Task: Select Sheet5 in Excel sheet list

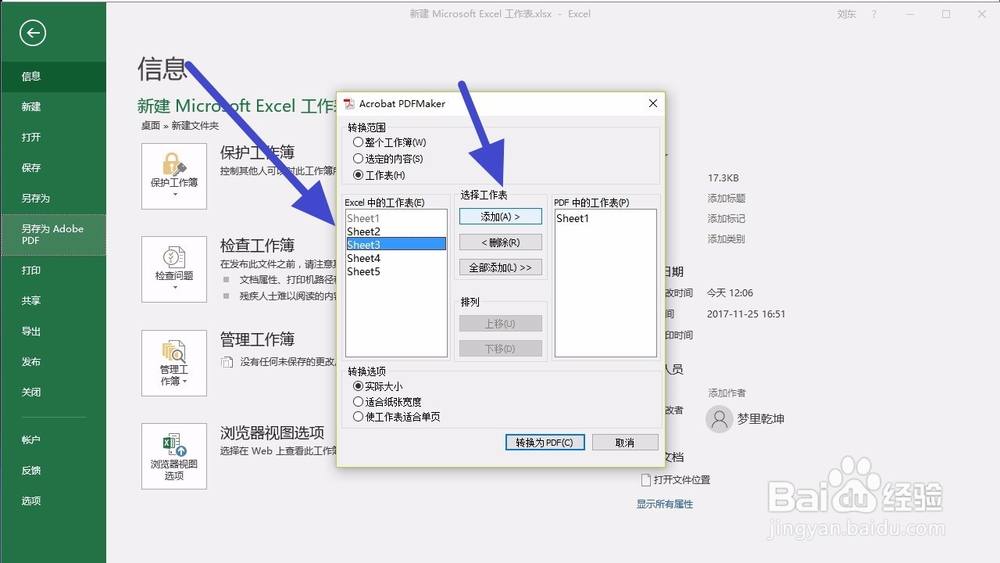Action: point(395,272)
